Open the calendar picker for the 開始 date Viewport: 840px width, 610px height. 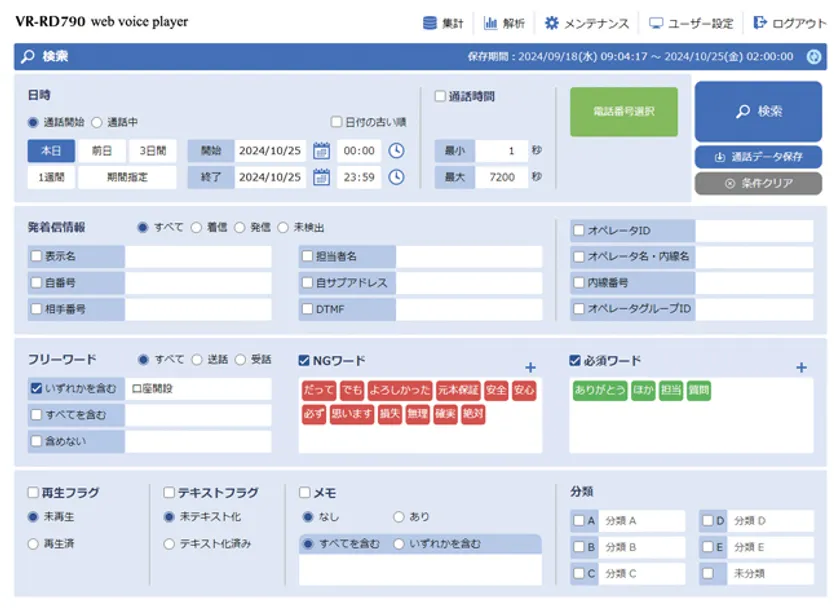(x=320, y=149)
